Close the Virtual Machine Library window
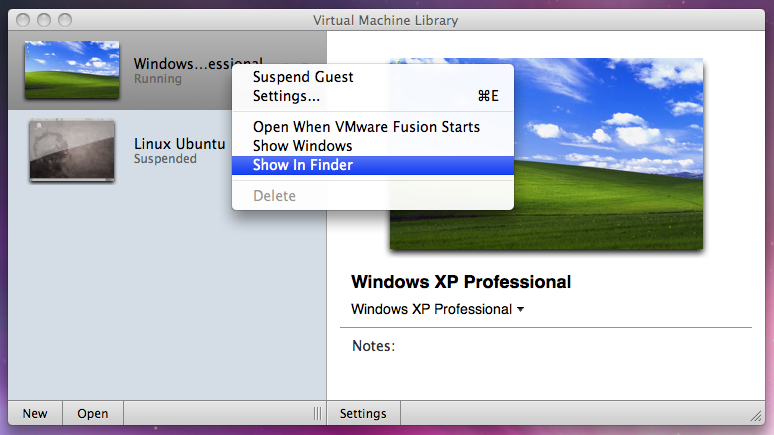This screenshot has width=774, height=435. 23,20
